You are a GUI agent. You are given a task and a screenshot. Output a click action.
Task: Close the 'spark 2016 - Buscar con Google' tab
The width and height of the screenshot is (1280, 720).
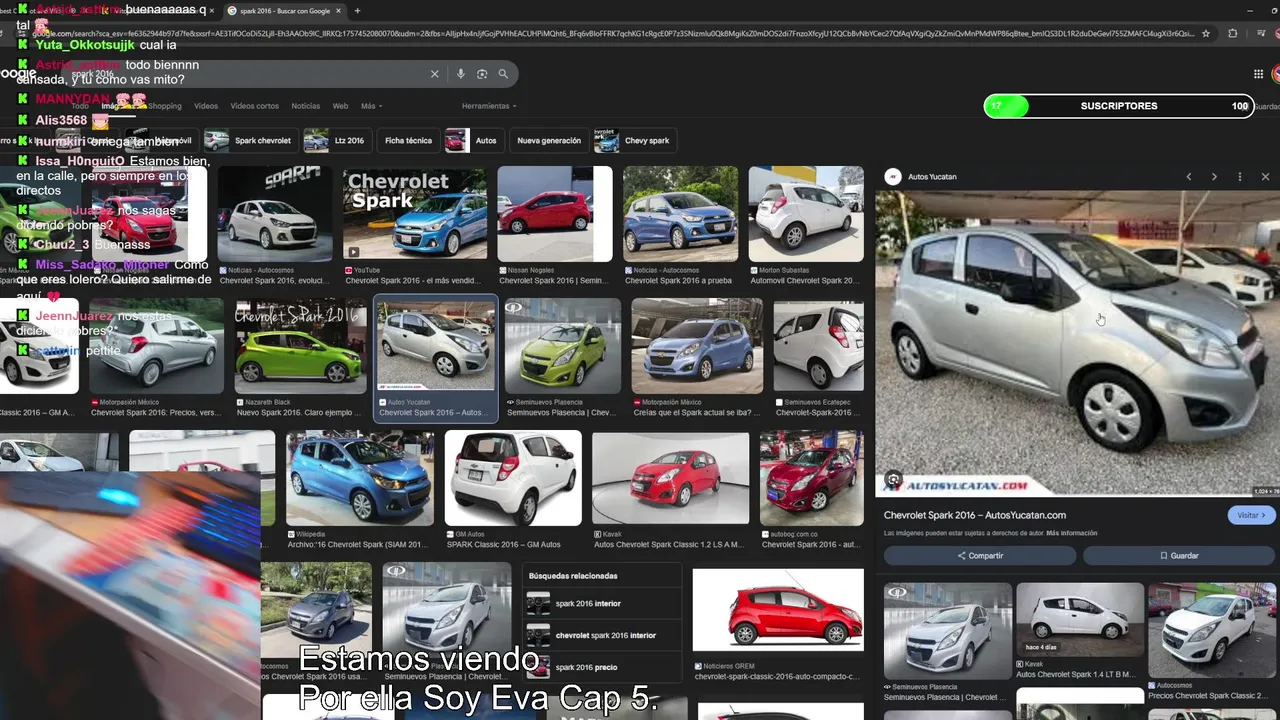pos(338,11)
